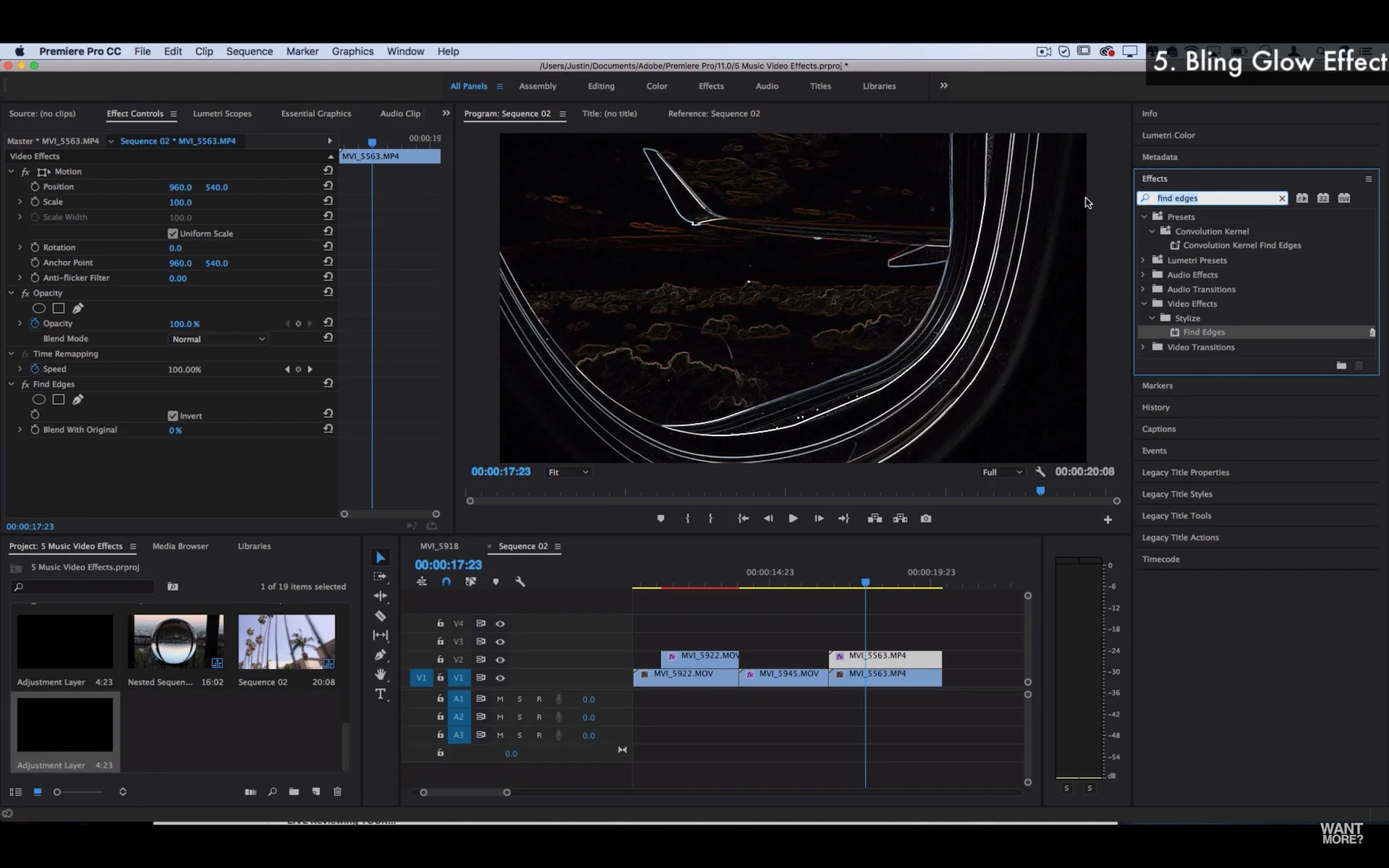Screen dimensions: 1389x868
Task: Open the Sequence menu
Action: pos(249,51)
